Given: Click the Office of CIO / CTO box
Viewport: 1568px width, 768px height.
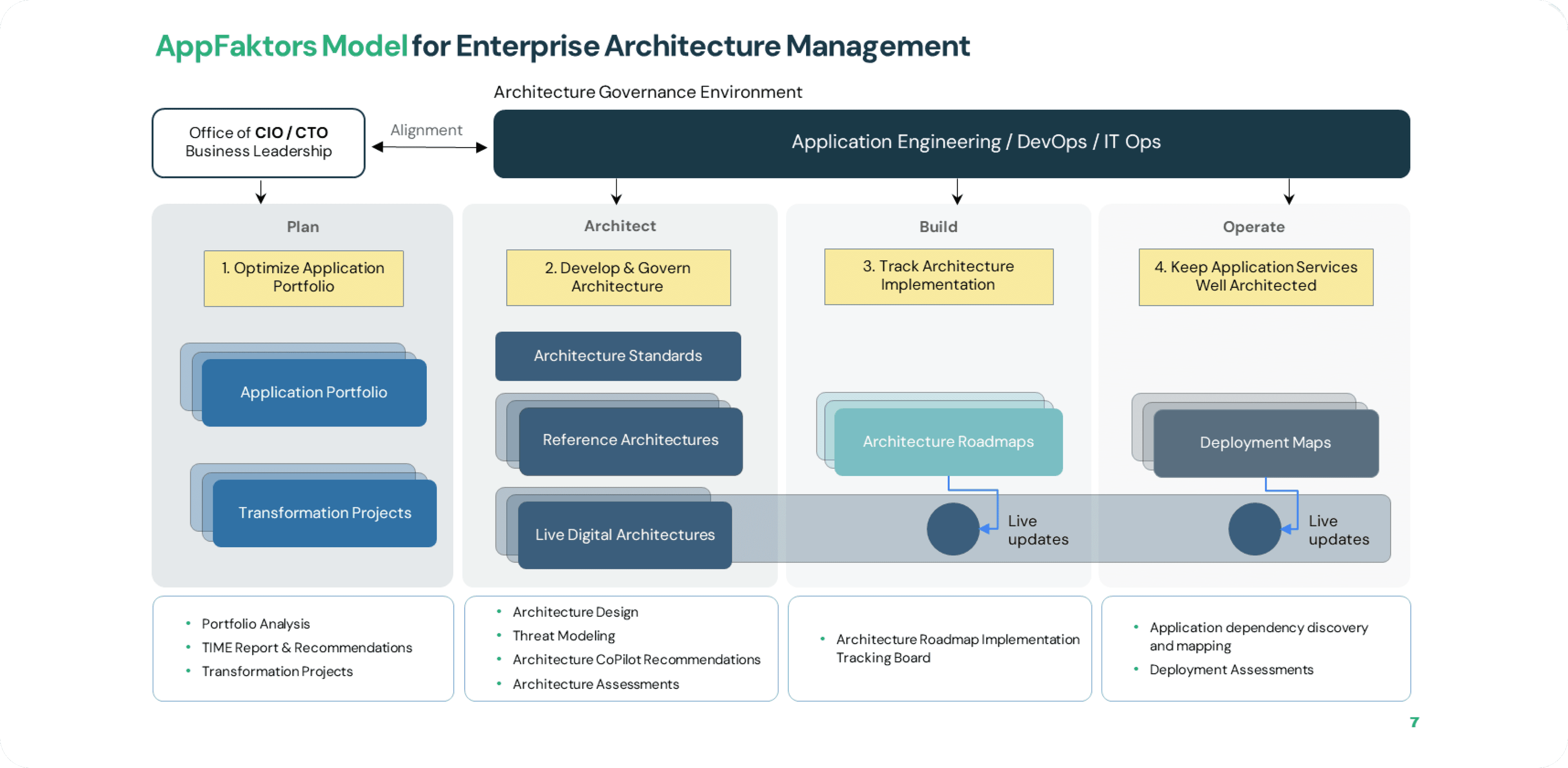Looking at the screenshot, I should 258,142.
